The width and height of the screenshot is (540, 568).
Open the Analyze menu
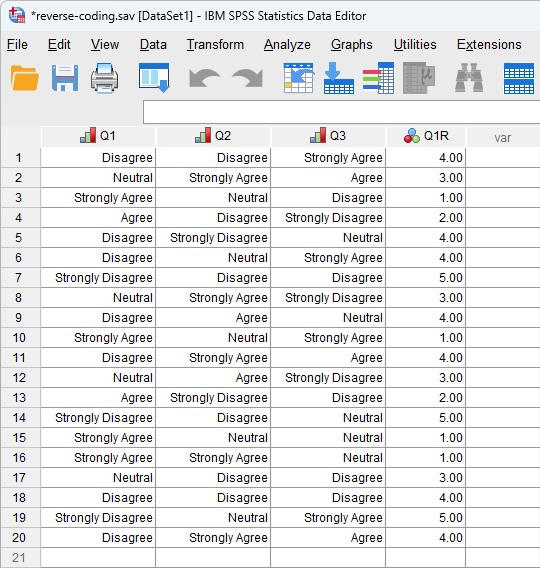[287, 45]
